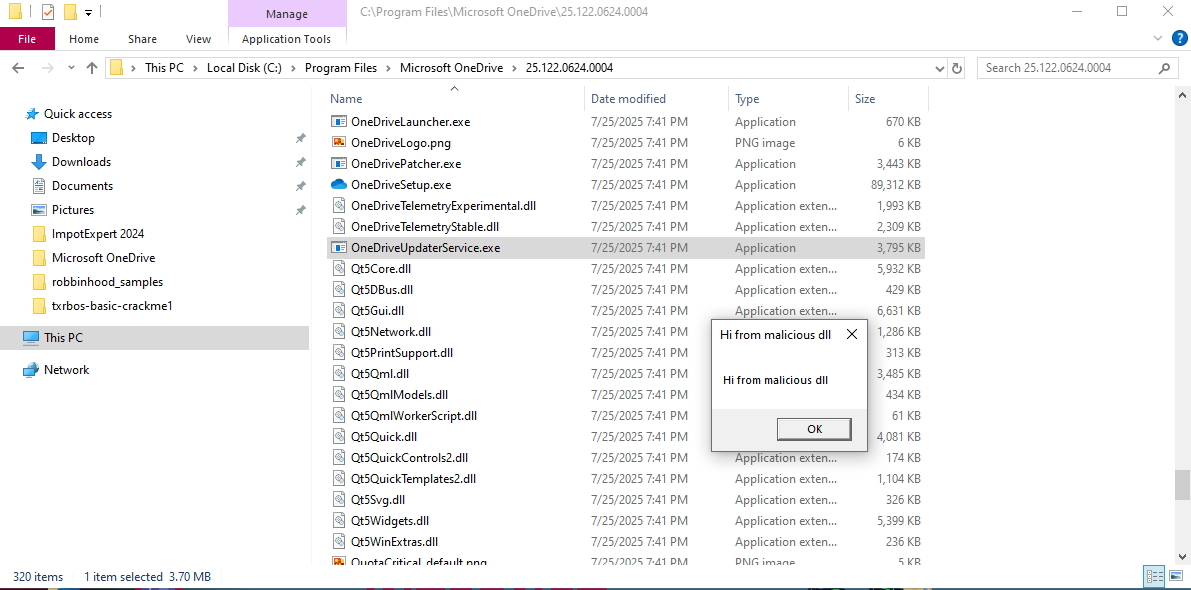
Task: Click the Qt5Svg.dll file icon
Action: click(339, 500)
